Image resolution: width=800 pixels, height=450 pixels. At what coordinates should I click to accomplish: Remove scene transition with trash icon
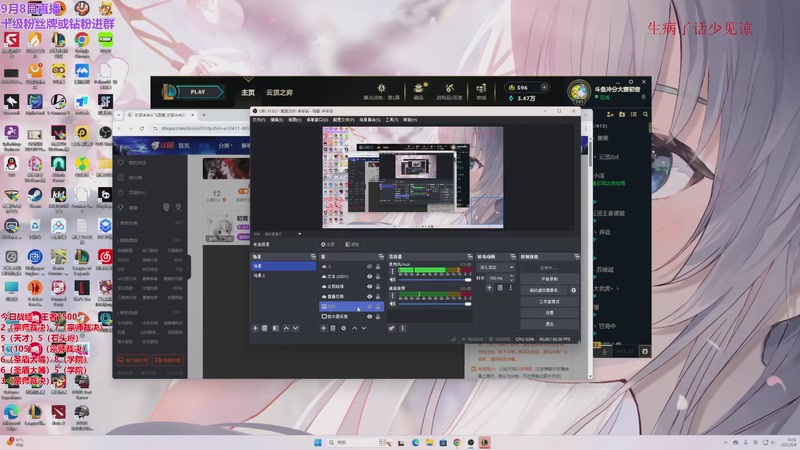[x=500, y=288]
